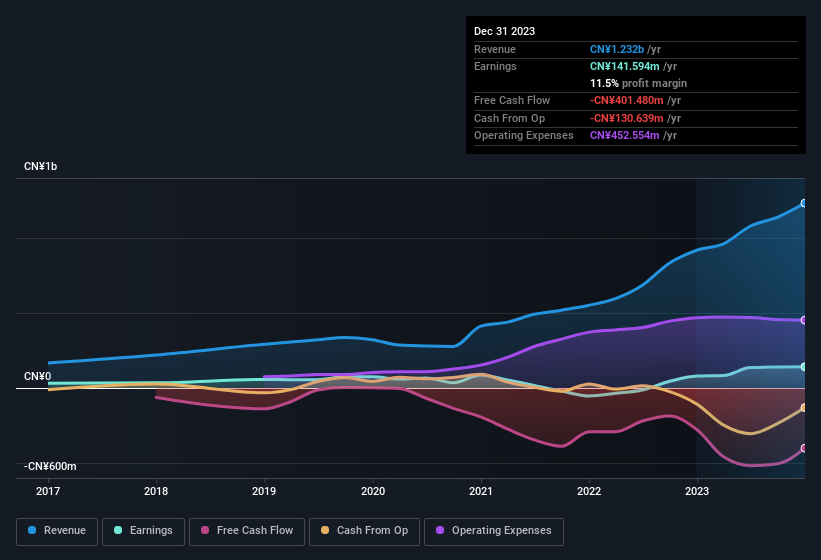The width and height of the screenshot is (821, 560).
Task: Click the 11.5% profit margin text
Action: coord(638,83)
